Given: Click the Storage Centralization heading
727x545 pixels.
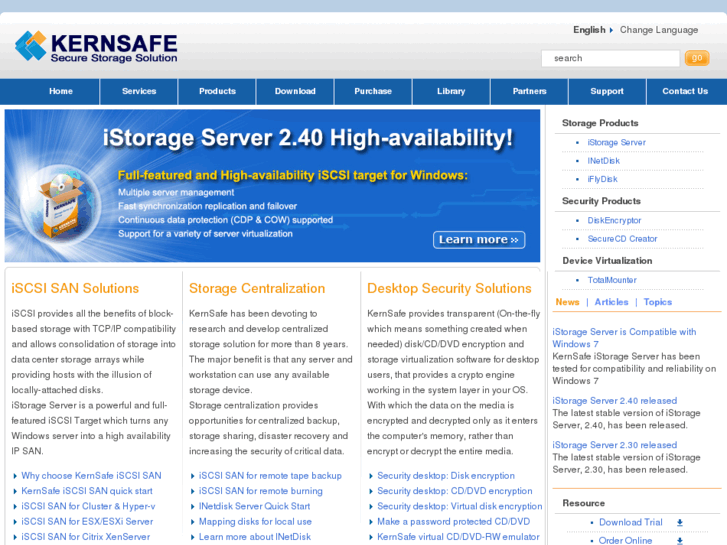Looking at the screenshot, I should click(257, 289).
